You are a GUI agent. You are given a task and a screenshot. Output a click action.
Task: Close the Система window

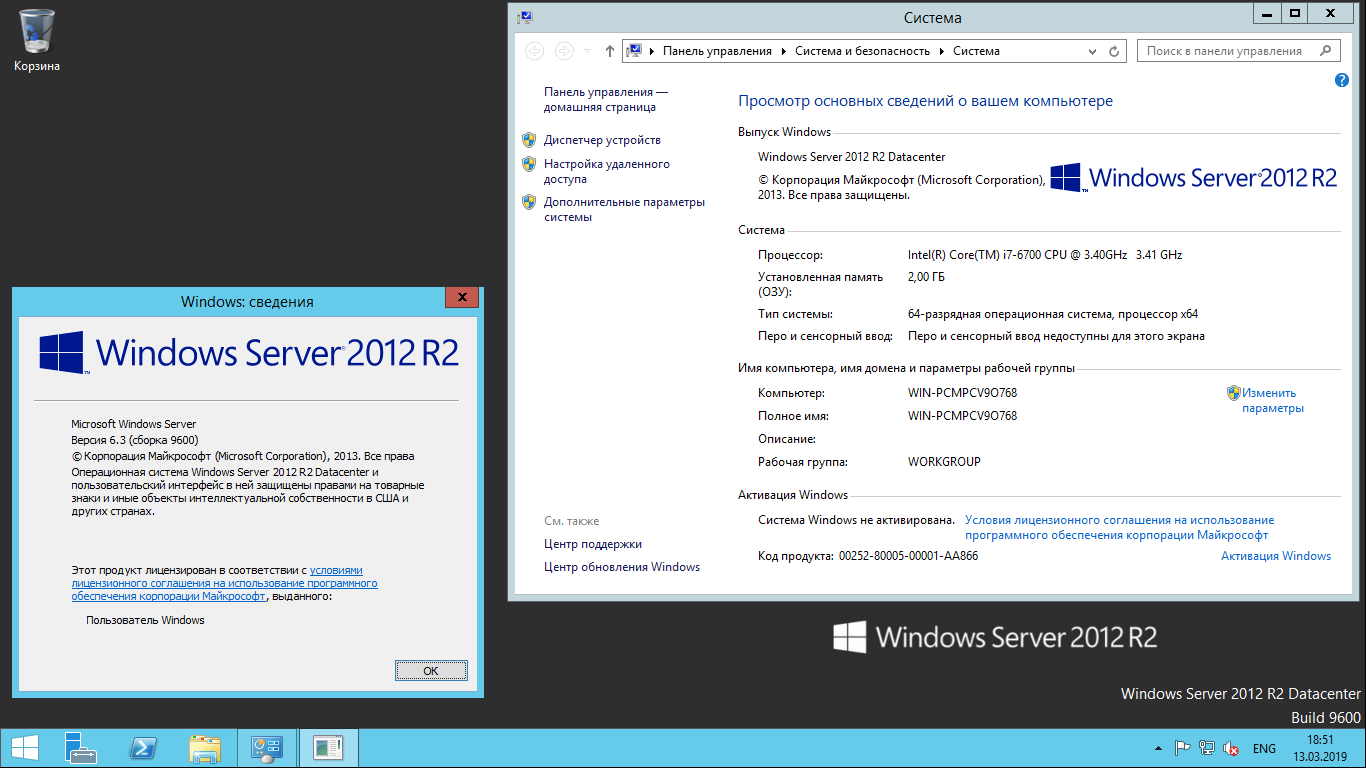1331,14
